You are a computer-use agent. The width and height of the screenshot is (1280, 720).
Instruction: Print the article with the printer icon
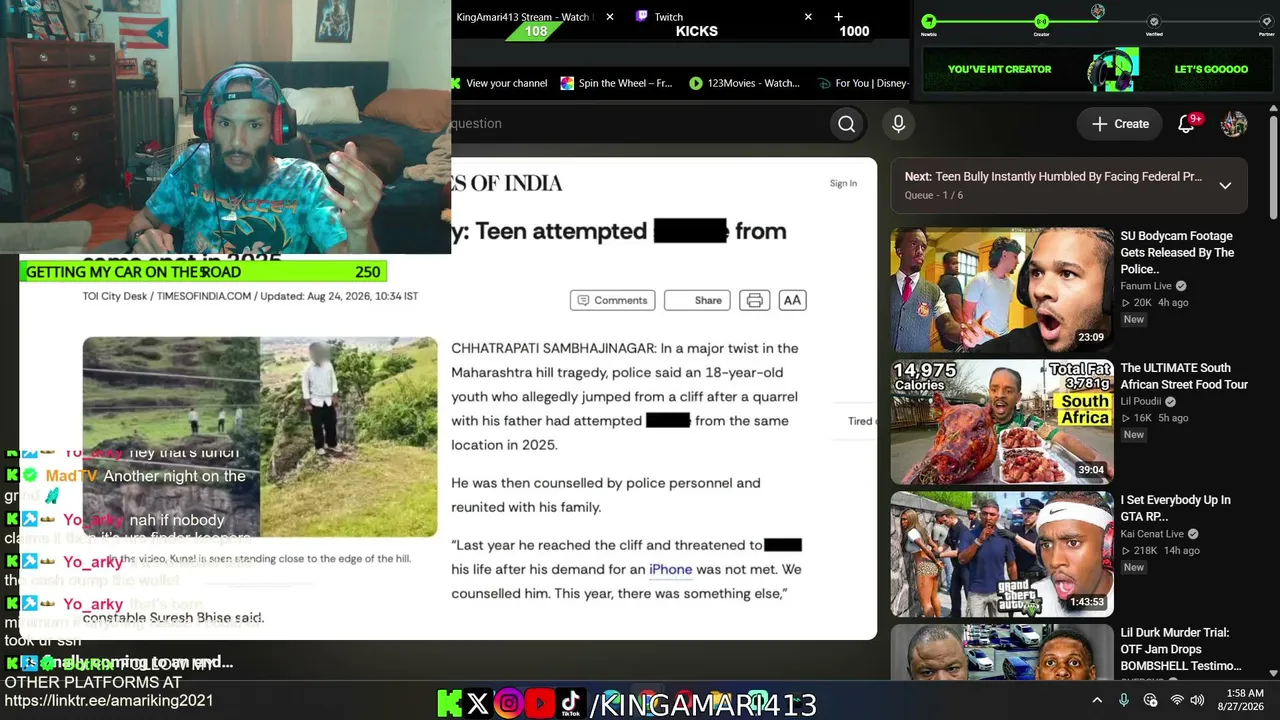click(x=754, y=300)
